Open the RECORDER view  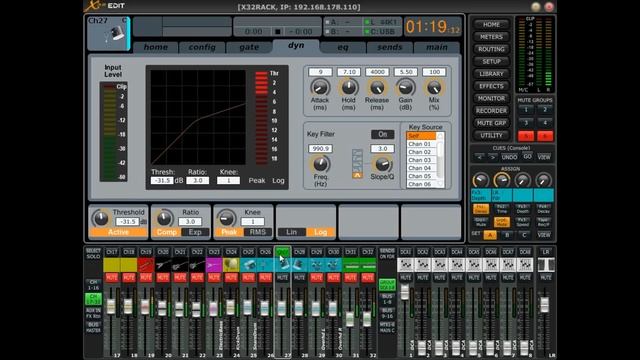coord(491,111)
